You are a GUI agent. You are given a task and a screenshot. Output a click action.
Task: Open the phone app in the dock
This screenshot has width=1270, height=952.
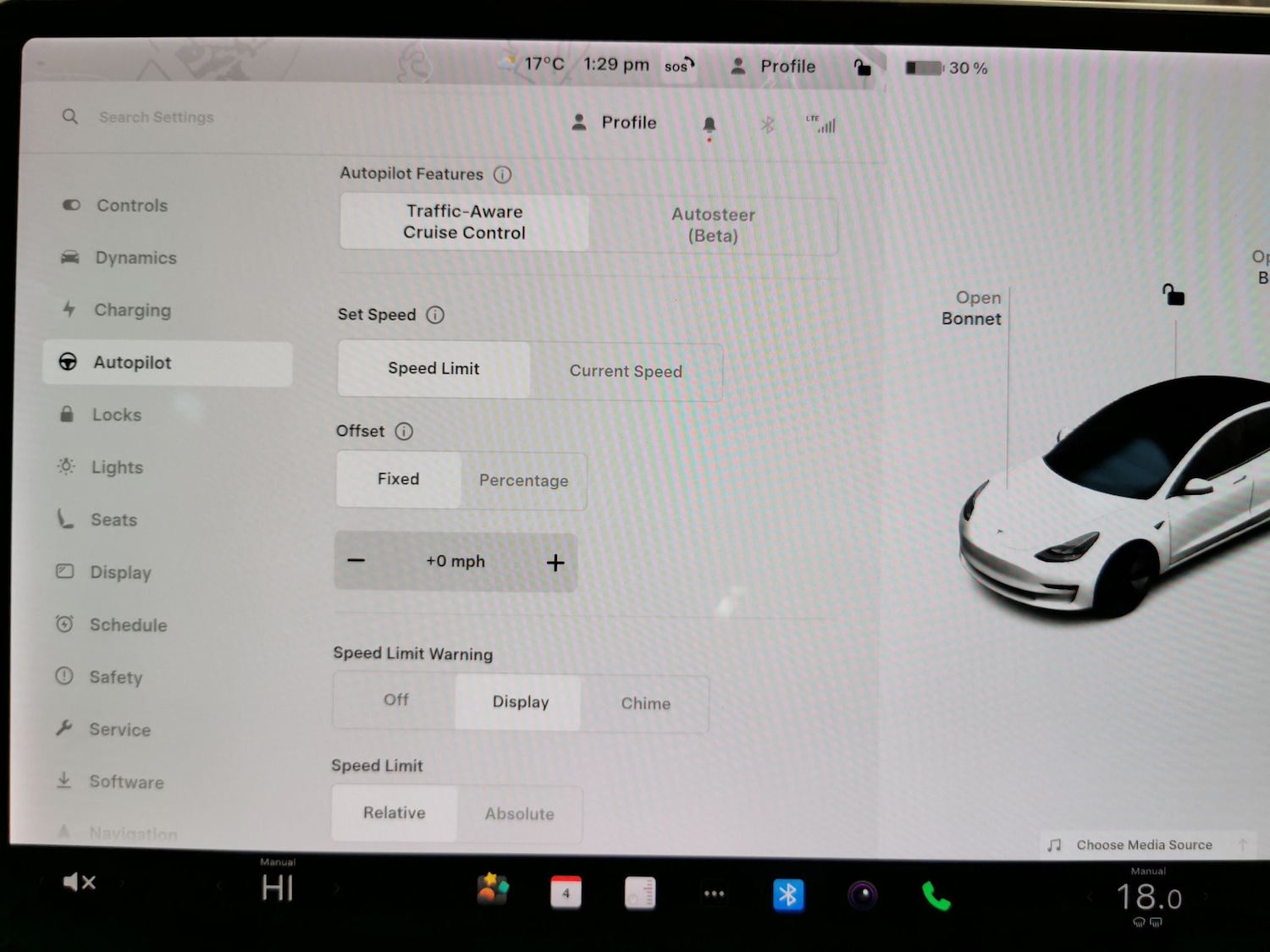[936, 893]
